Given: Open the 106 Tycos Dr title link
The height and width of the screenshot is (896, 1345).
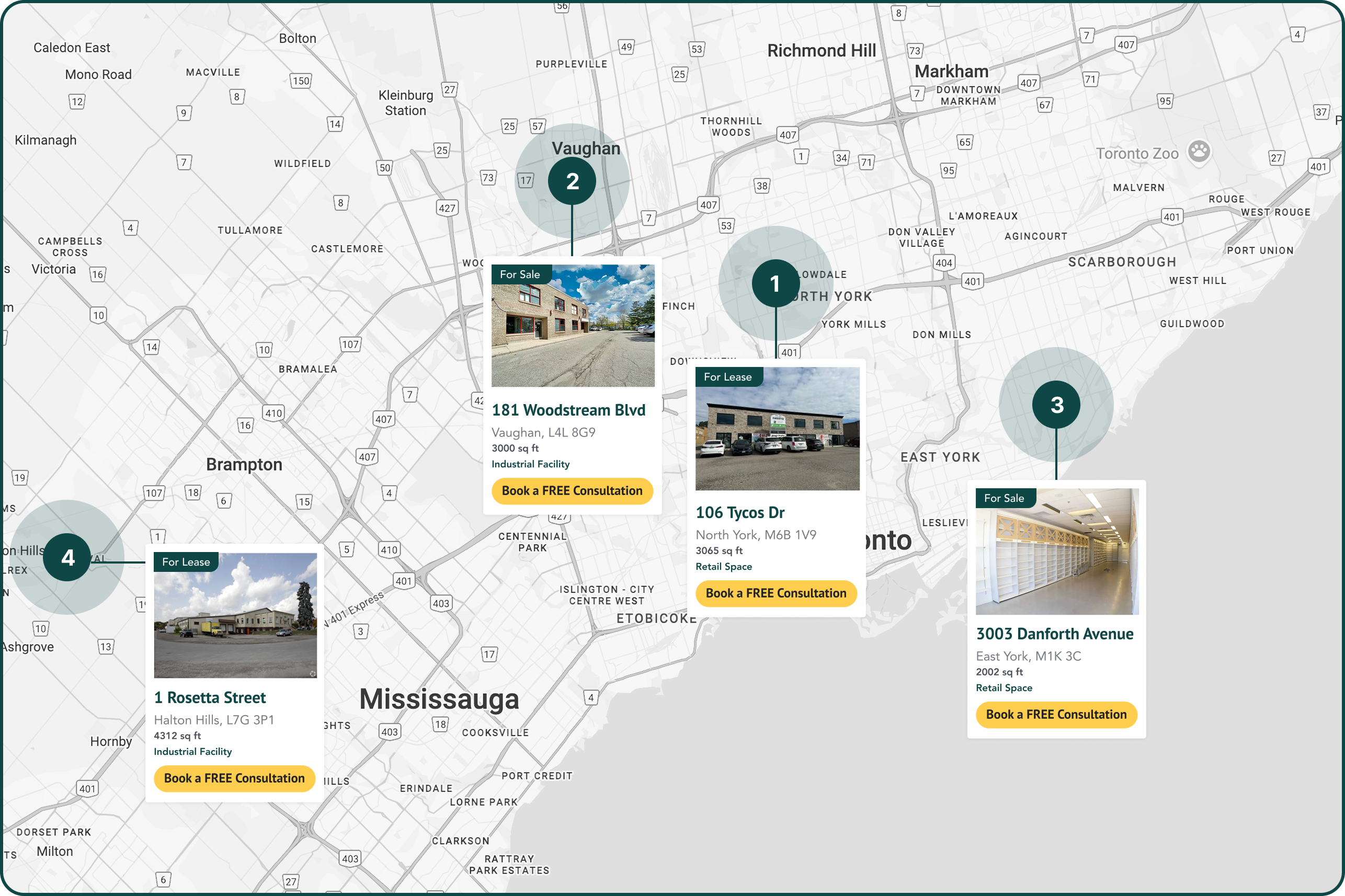Looking at the screenshot, I should [x=739, y=513].
